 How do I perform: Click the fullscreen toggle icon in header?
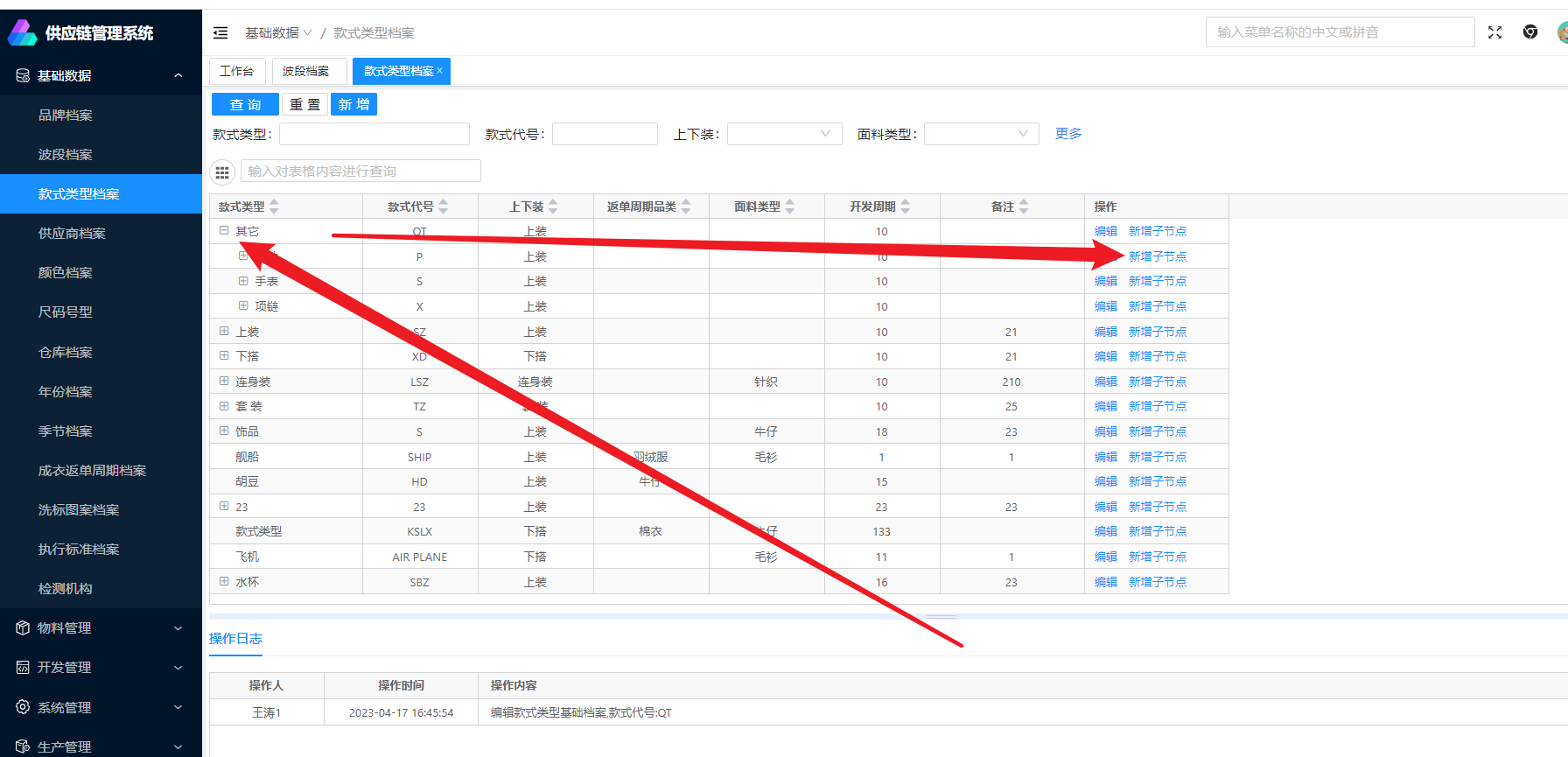click(x=1494, y=32)
